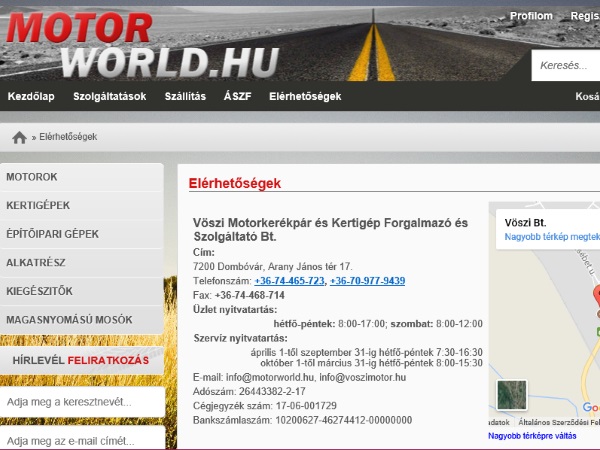The width and height of the screenshot is (600, 450).
Task: Click the home icon in breadcrumb
Action: click(x=19, y=137)
